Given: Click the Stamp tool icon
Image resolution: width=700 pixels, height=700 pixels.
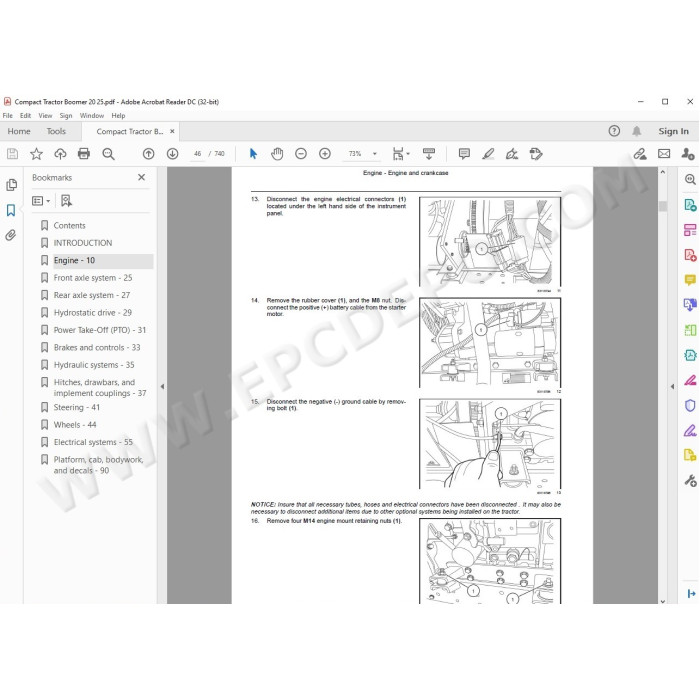Looking at the screenshot, I should coord(536,154).
